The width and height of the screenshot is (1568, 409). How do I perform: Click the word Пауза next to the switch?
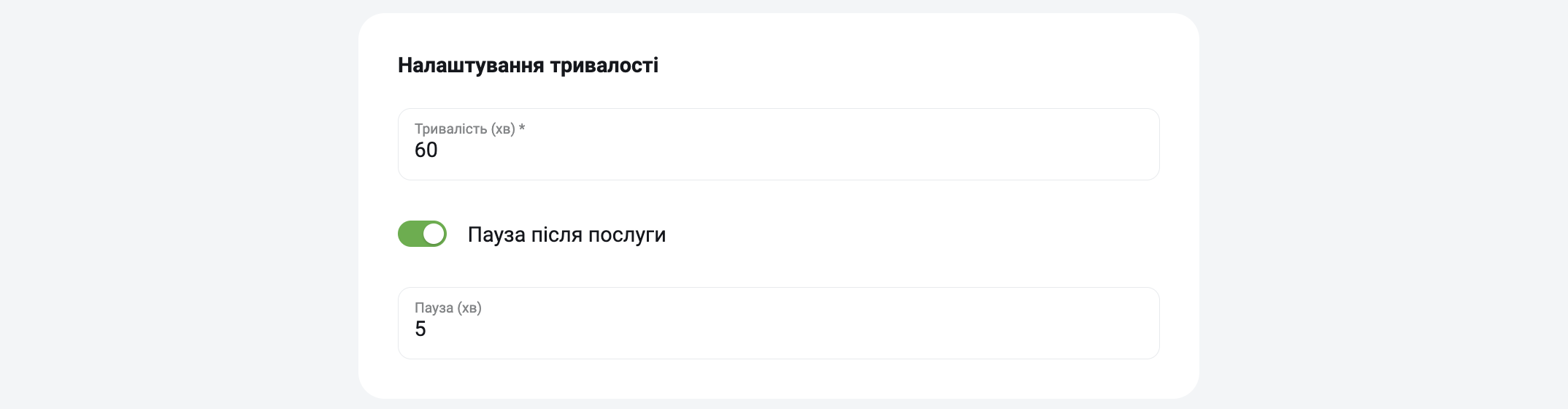(496, 234)
